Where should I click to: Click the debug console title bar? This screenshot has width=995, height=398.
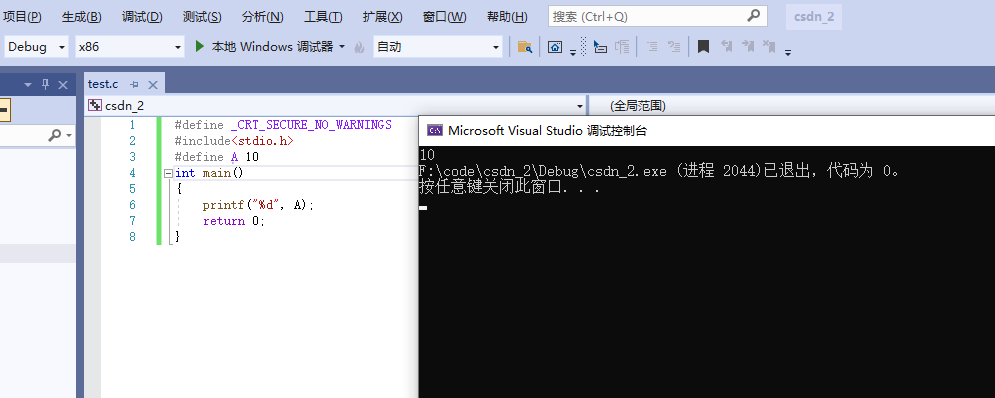[707, 131]
